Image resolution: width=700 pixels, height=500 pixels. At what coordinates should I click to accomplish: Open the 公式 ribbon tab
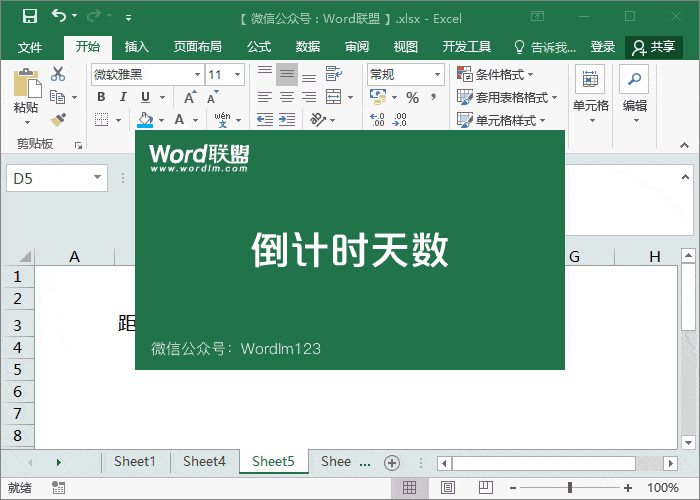tap(259, 47)
